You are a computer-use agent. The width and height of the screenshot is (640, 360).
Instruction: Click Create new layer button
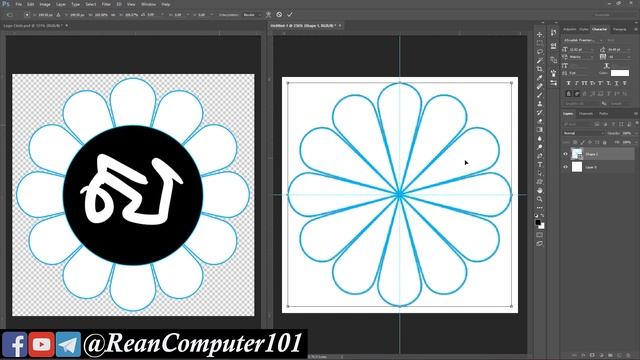coord(620,356)
